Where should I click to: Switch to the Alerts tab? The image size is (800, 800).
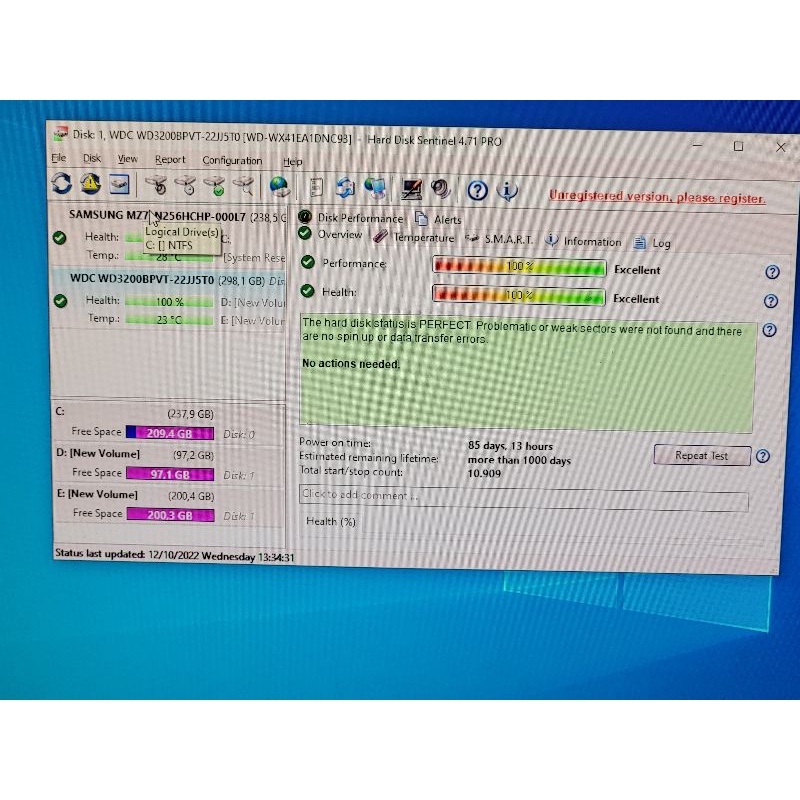[439, 219]
